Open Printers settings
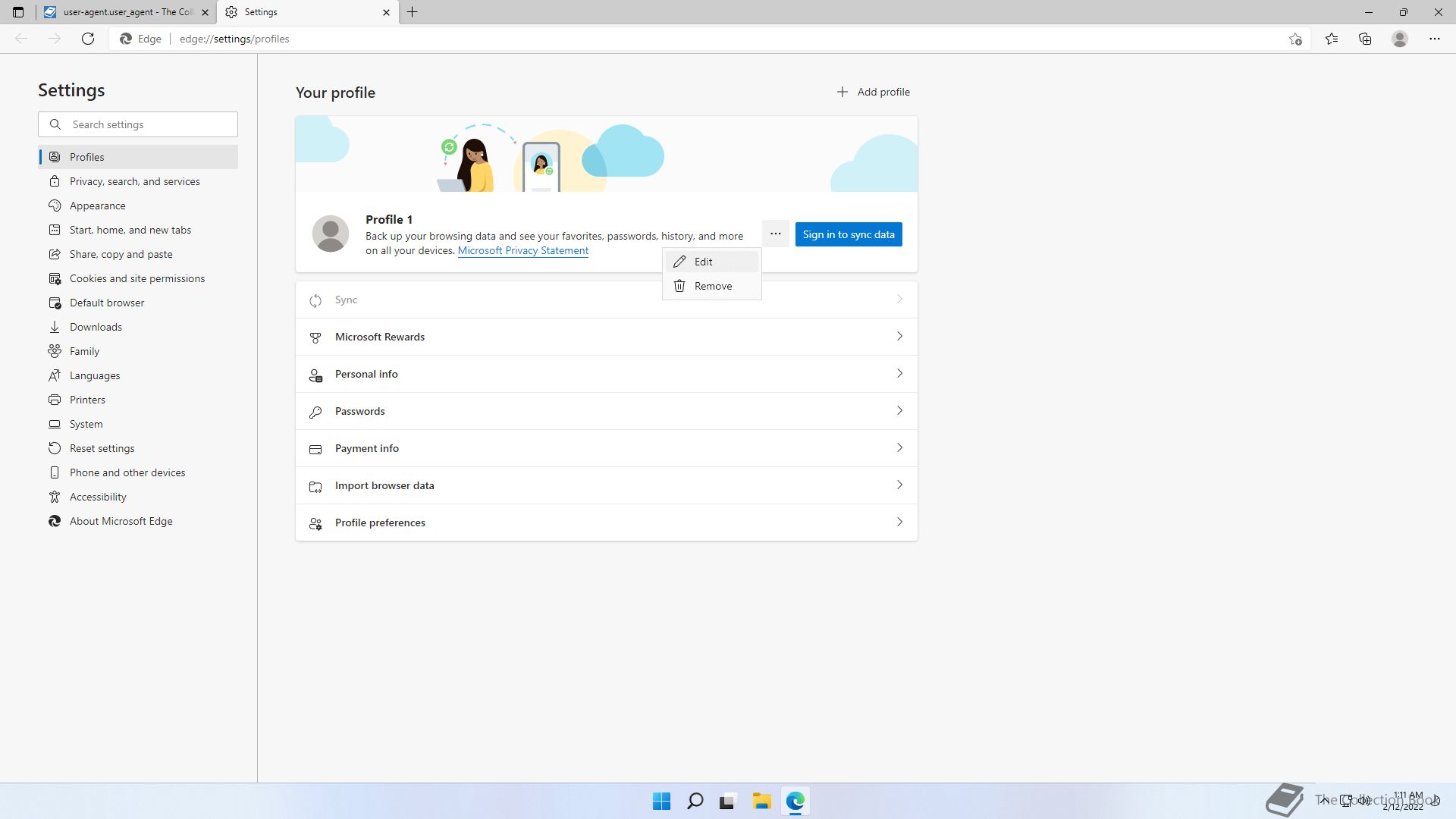Viewport: 1456px width, 819px height. coord(138,400)
